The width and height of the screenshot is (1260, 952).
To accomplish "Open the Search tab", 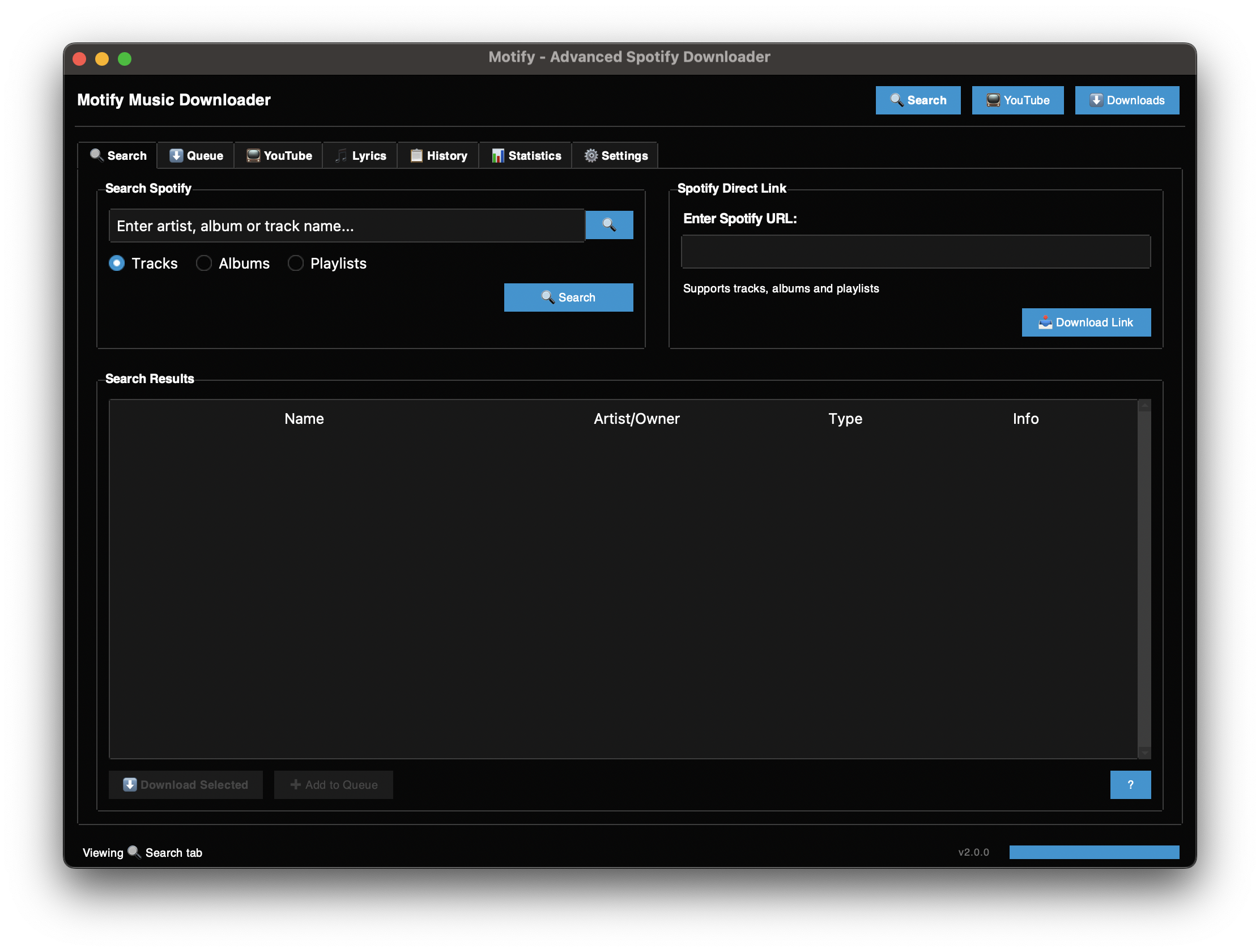I will [x=117, y=155].
